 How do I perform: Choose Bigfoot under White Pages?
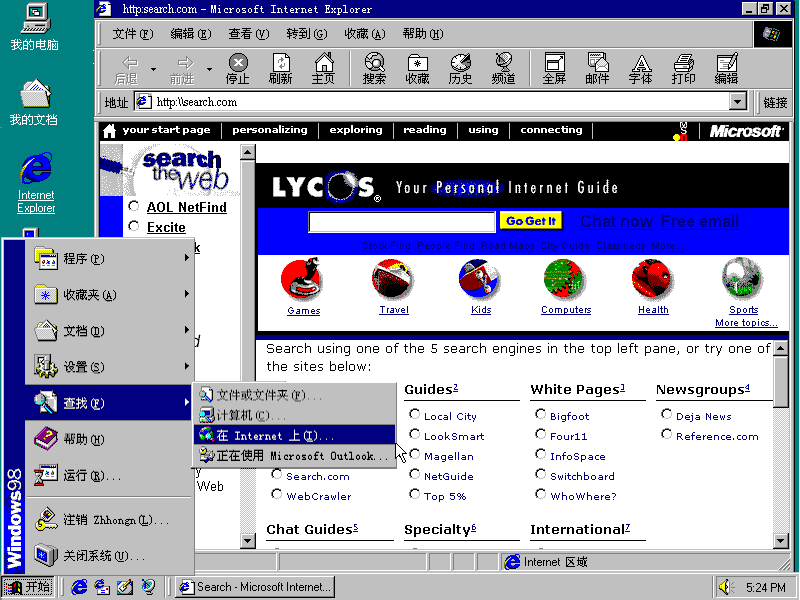pos(541,415)
